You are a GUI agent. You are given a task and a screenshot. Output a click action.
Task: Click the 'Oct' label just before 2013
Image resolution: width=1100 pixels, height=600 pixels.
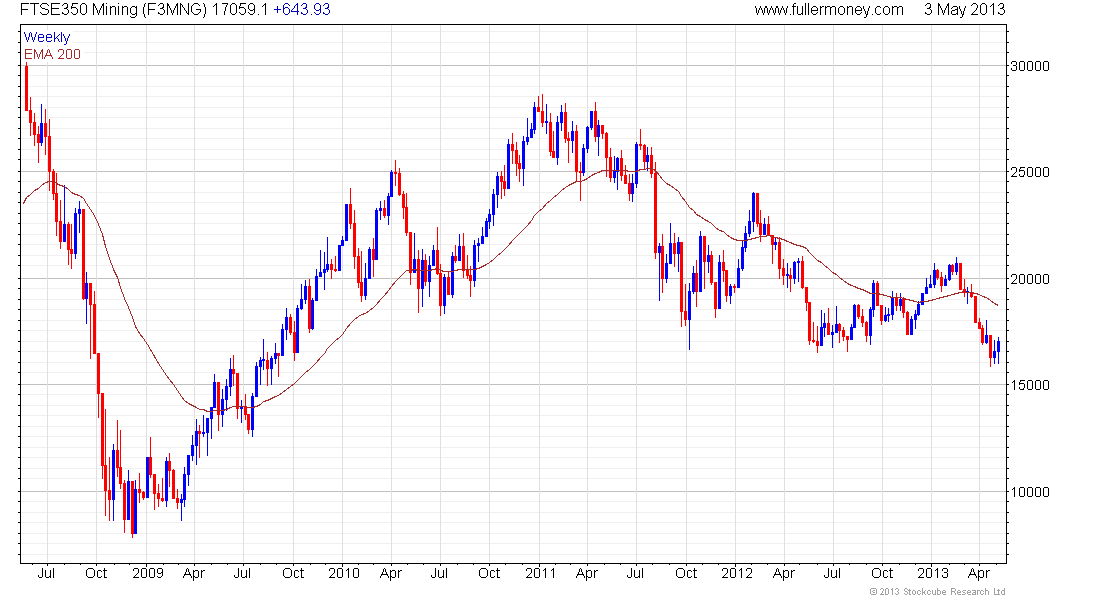[883, 573]
